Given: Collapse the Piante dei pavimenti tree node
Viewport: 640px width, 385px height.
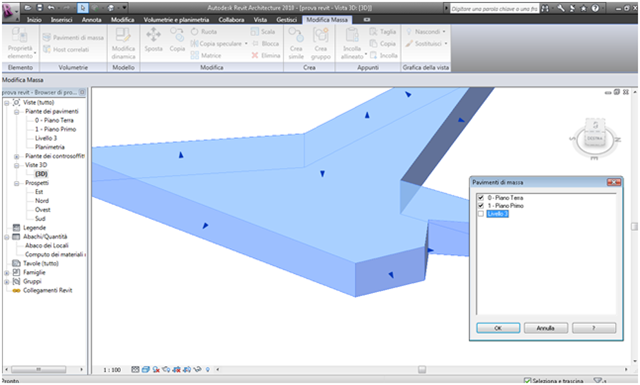Looking at the screenshot, I should (17, 111).
